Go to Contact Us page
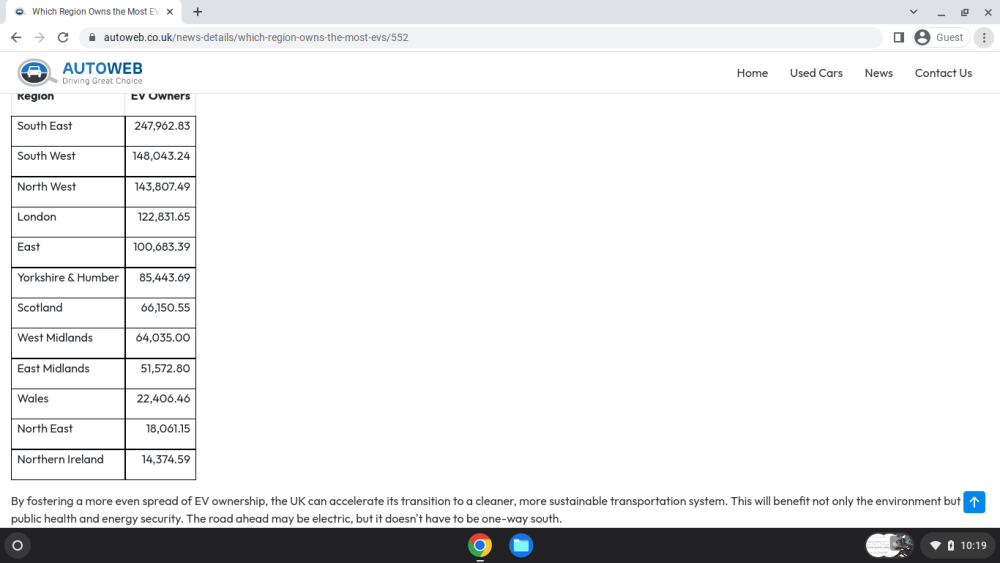 point(943,73)
